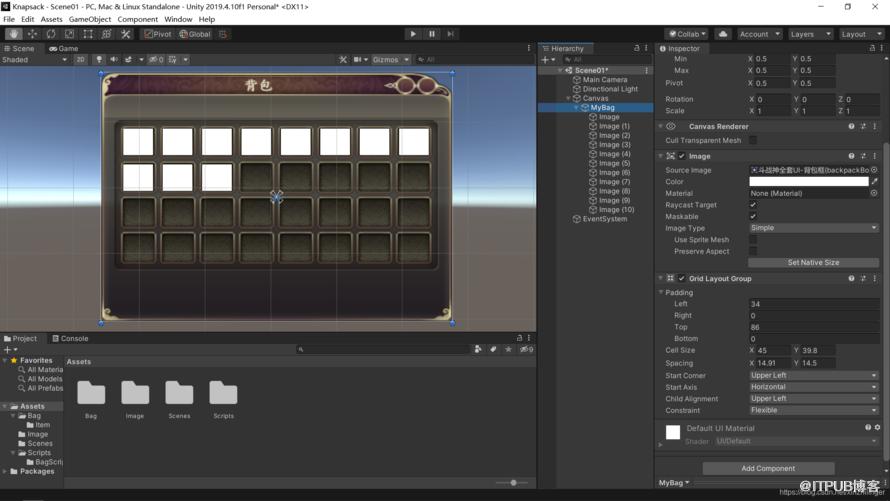Click Add Component button
Viewport: 890px width, 501px height.
pyautogui.click(x=768, y=469)
